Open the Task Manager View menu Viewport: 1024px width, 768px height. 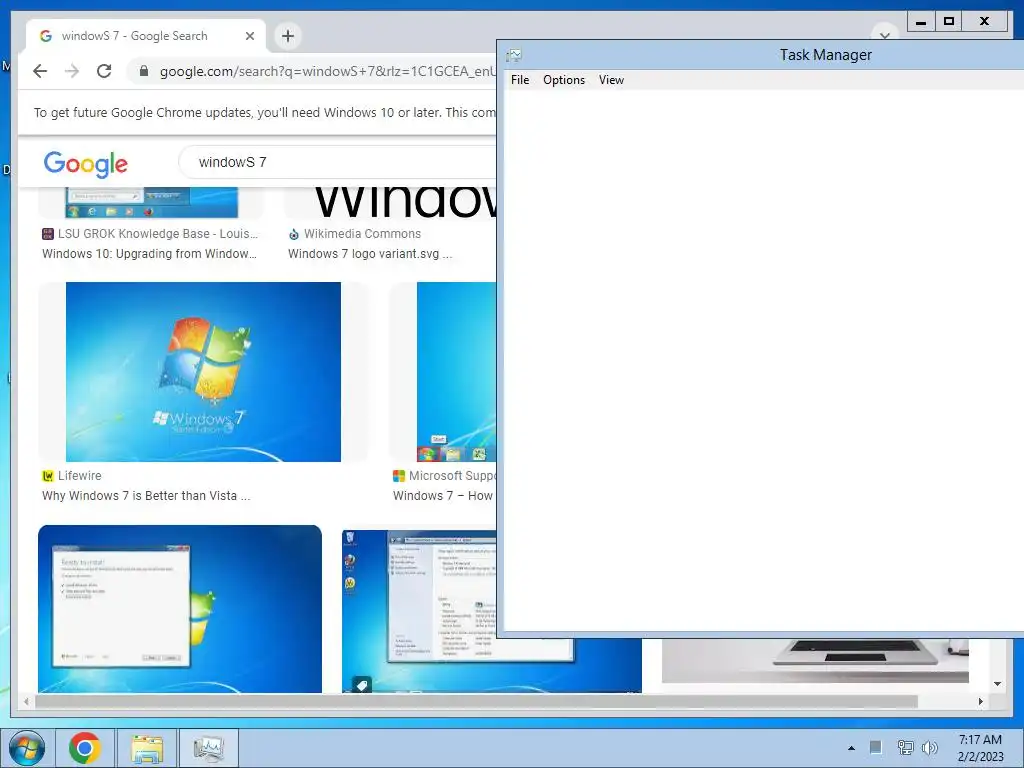(611, 80)
